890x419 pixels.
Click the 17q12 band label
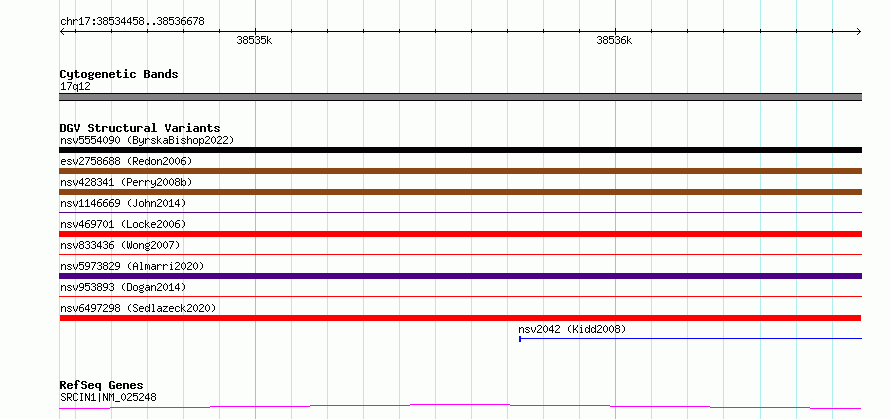[75, 87]
